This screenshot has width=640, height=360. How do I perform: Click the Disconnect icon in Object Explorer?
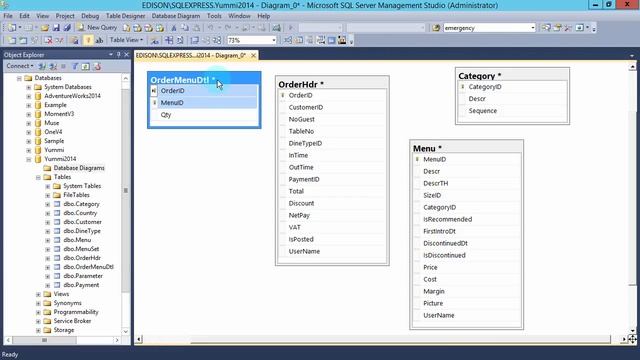(53, 66)
